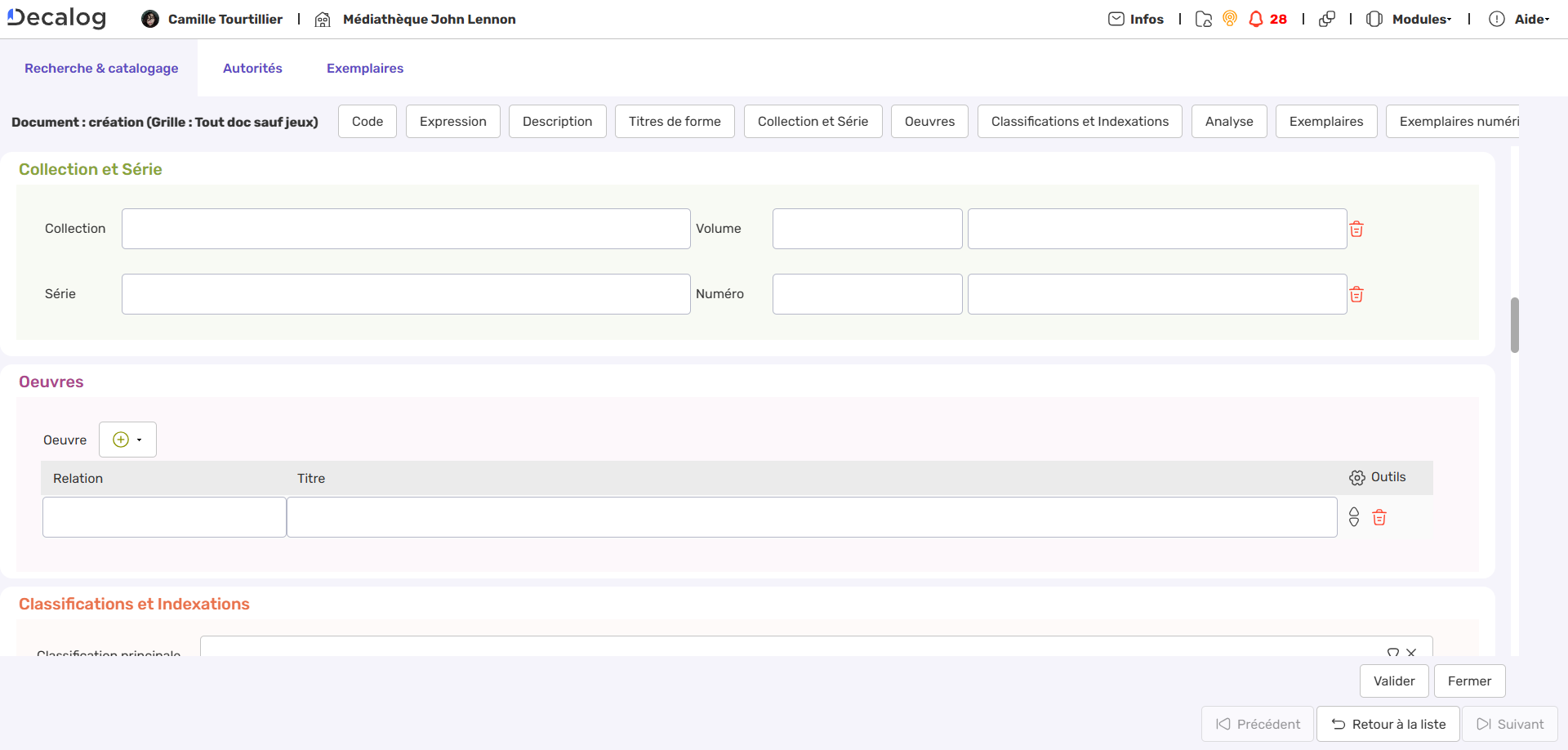Click Retour à la liste
This screenshot has height=750, width=1568.
[x=1388, y=724]
